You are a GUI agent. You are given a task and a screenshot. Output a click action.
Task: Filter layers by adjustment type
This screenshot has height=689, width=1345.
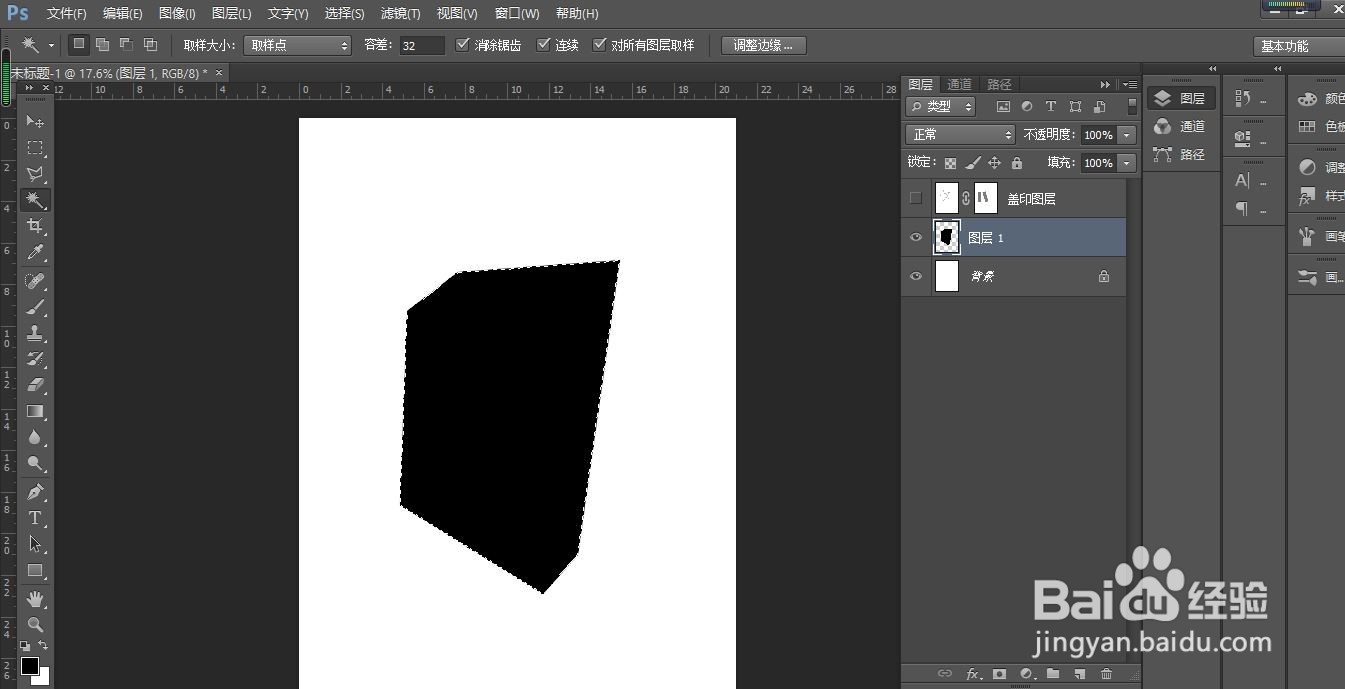(x=1027, y=106)
